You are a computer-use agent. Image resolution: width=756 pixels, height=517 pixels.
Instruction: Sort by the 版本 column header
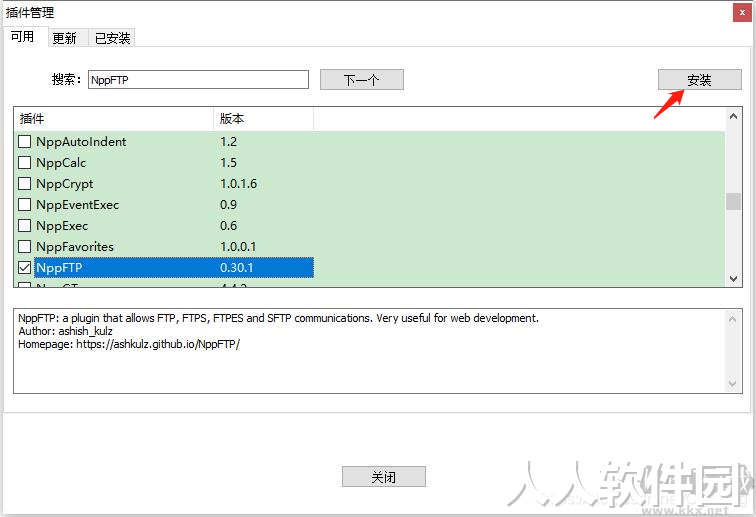pos(263,119)
